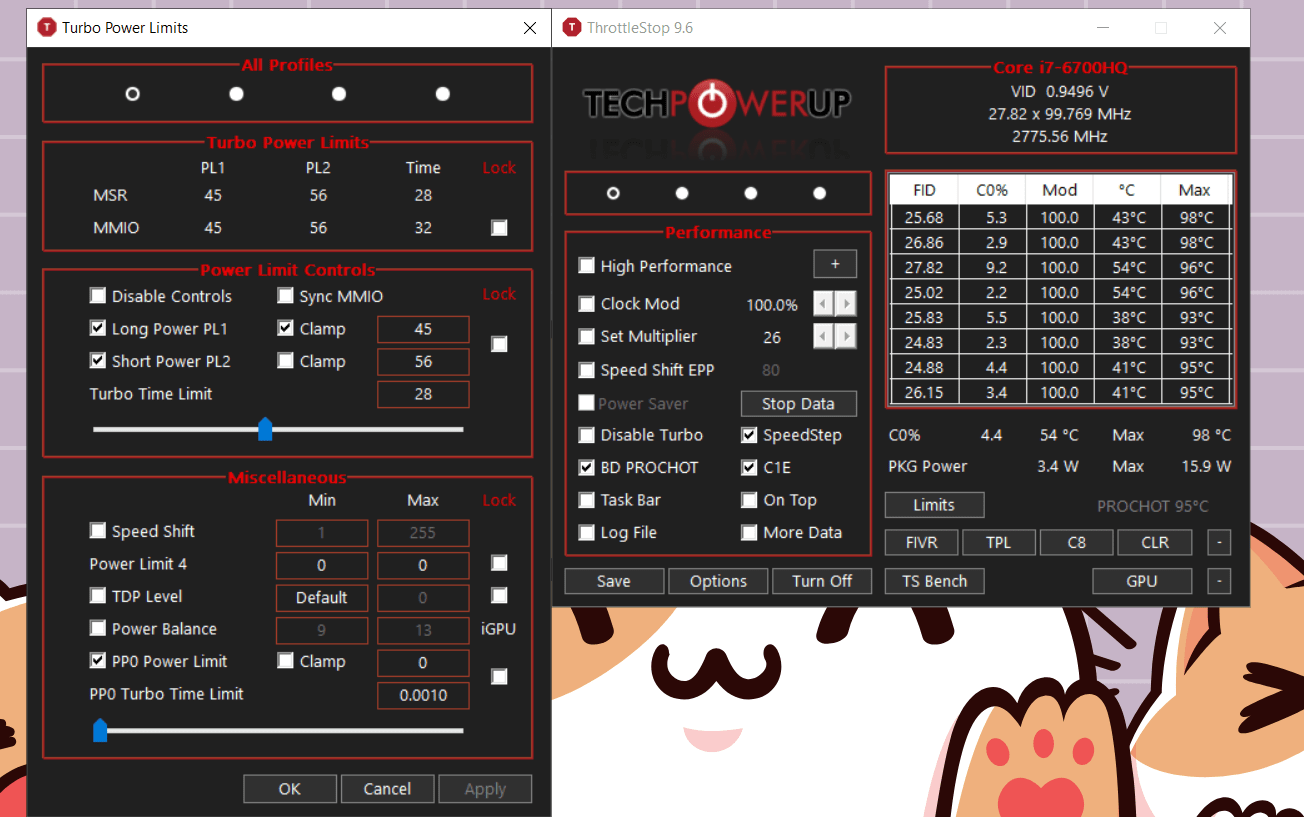Click the Short Power PL2 value field
The height and width of the screenshot is (817, 1304).
coord(423,362)
